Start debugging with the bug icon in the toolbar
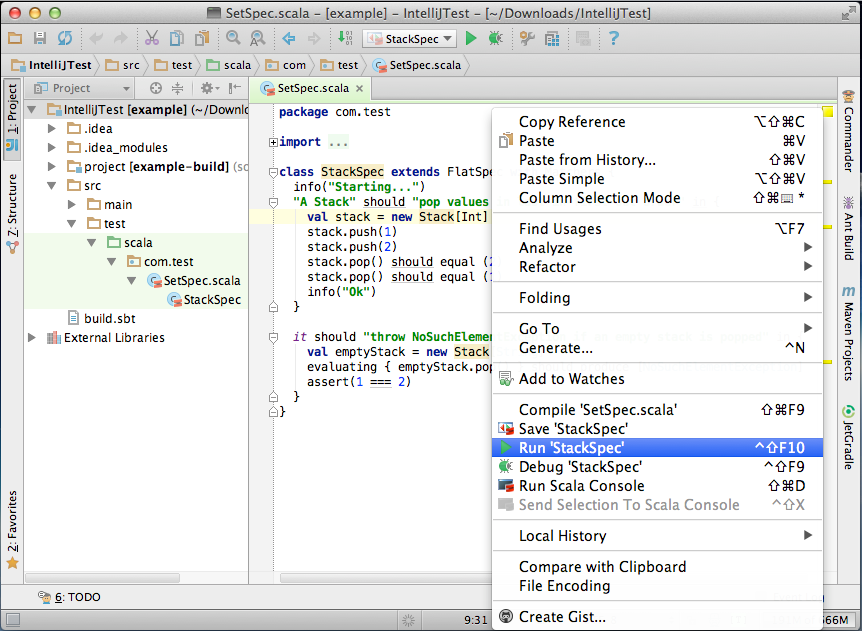Screen dimensions: 862x631 (x=493, y=38)
